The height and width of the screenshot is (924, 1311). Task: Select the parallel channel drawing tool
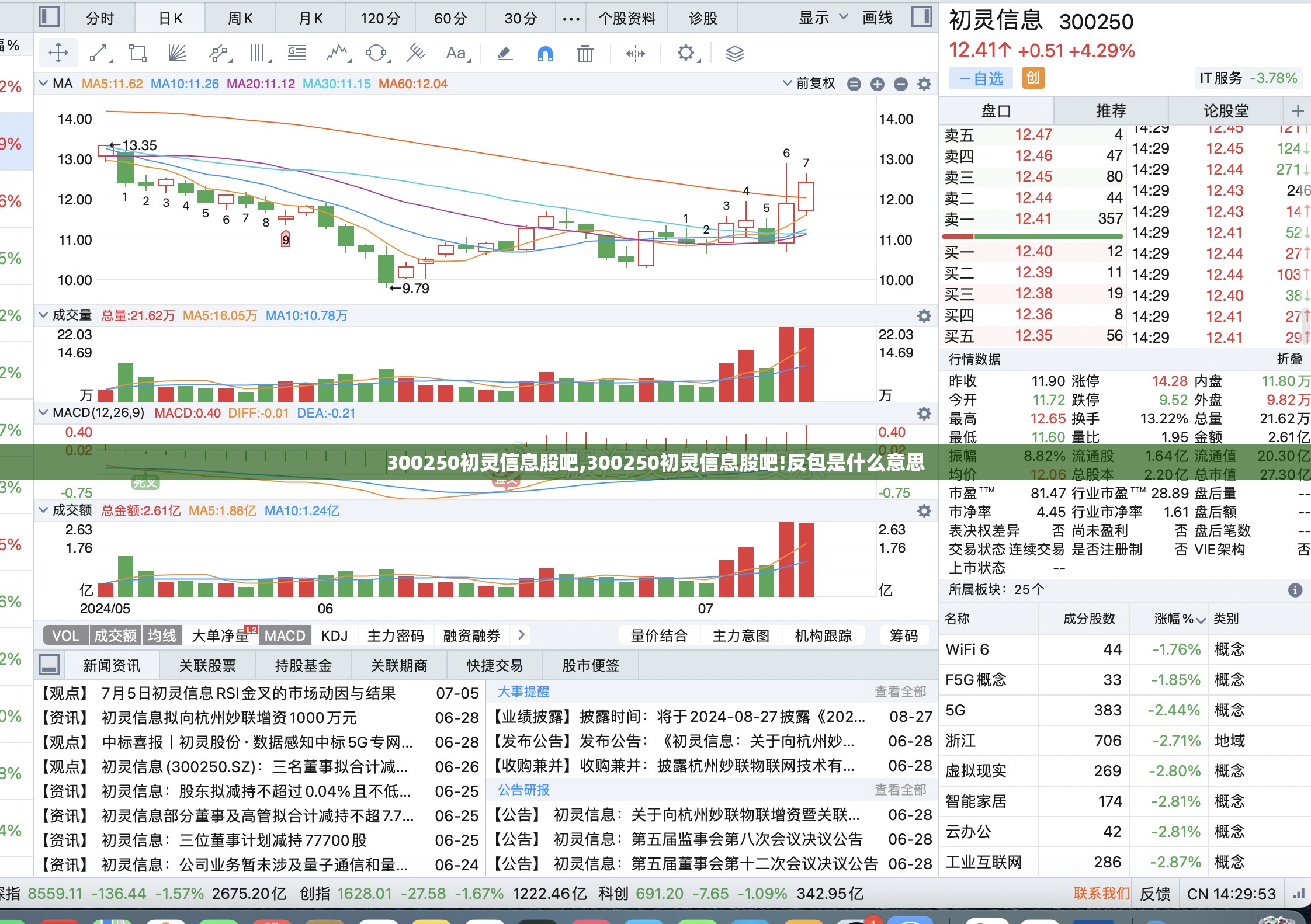(x=219, y=53)
